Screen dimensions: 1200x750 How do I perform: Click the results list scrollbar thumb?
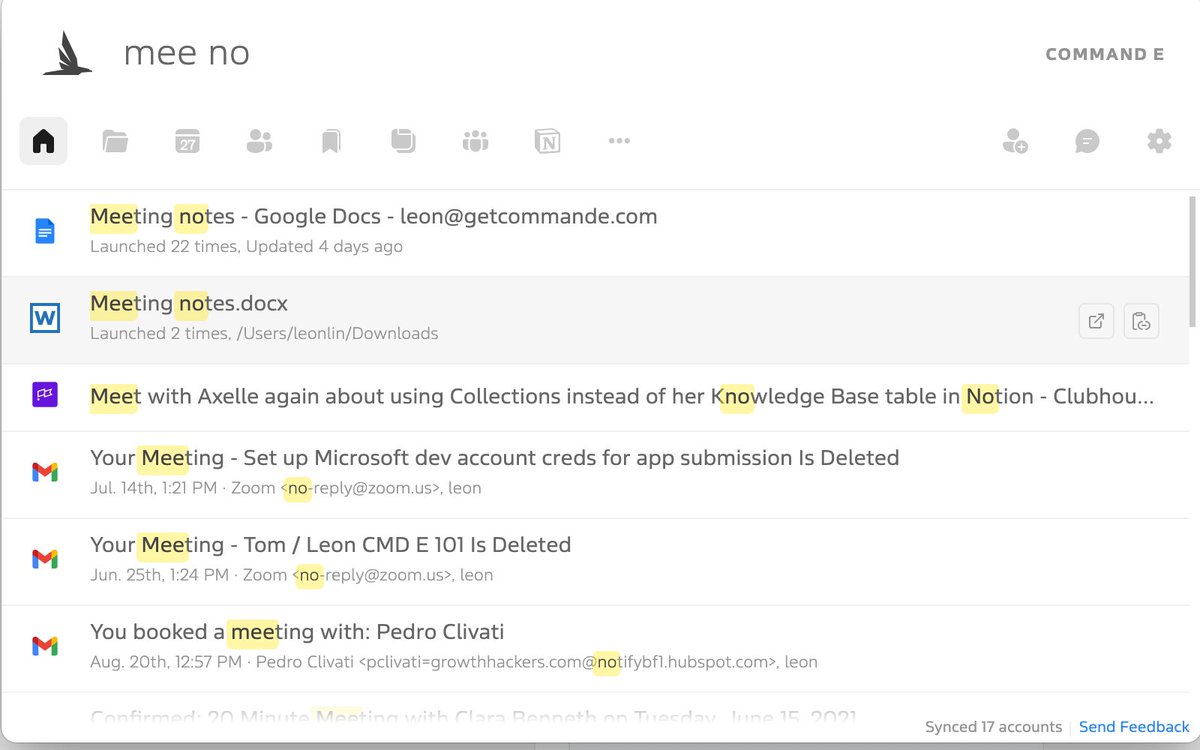1193,261
